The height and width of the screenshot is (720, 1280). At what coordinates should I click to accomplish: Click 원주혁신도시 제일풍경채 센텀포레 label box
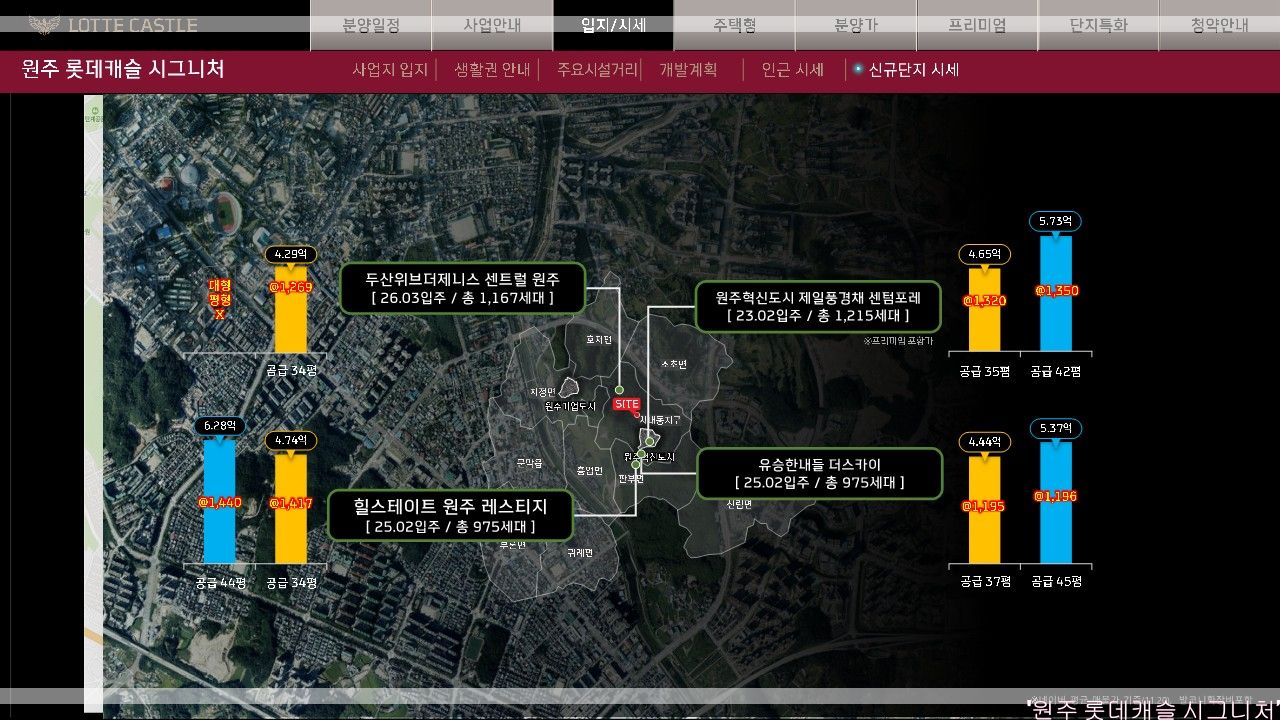point(818,306)
